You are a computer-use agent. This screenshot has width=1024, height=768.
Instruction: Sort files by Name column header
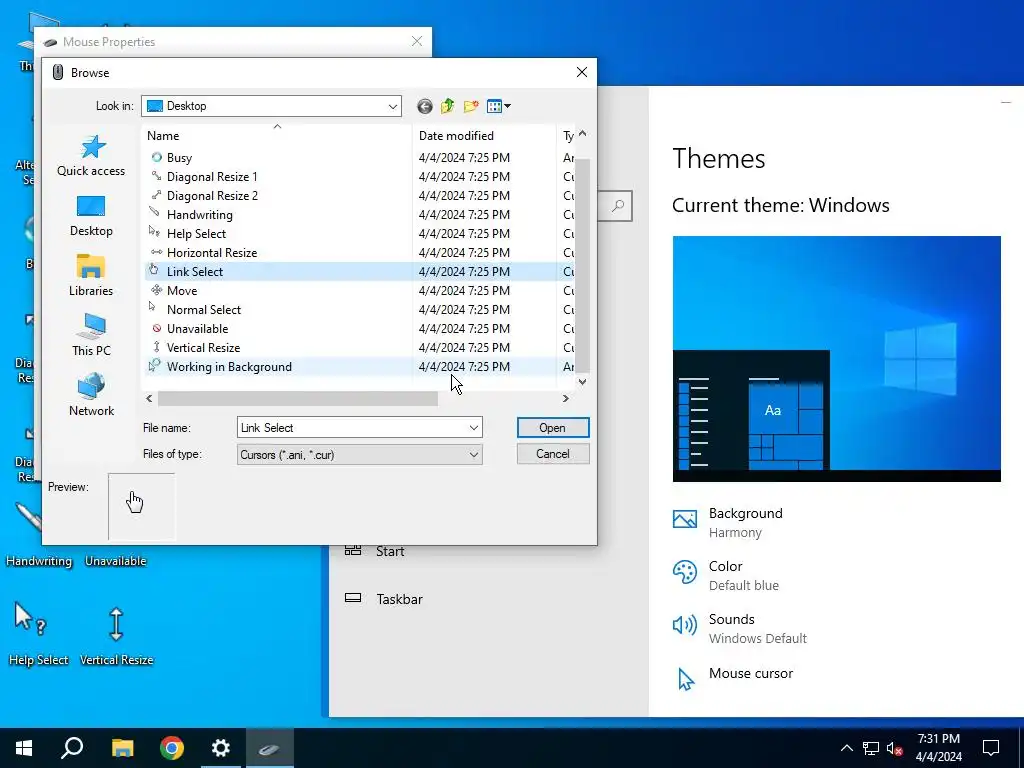277,135
